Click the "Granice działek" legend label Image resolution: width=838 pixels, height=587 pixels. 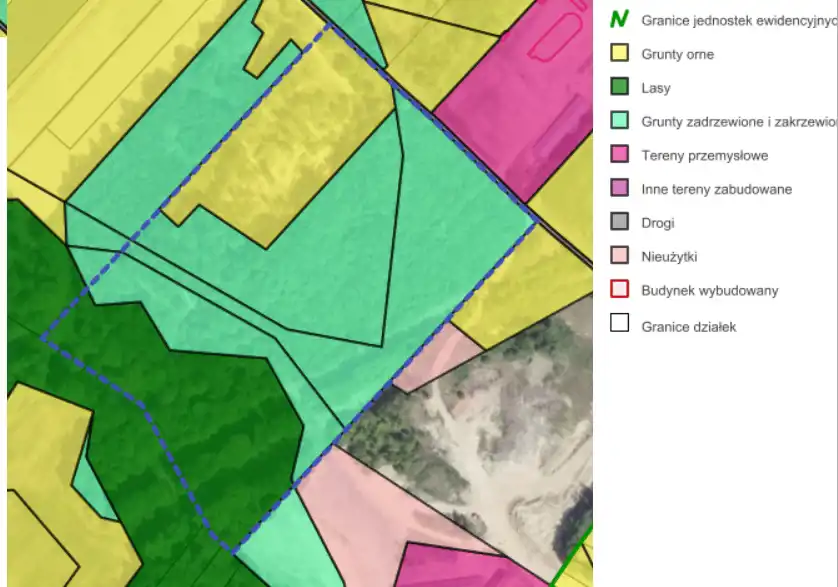[688, 326]
